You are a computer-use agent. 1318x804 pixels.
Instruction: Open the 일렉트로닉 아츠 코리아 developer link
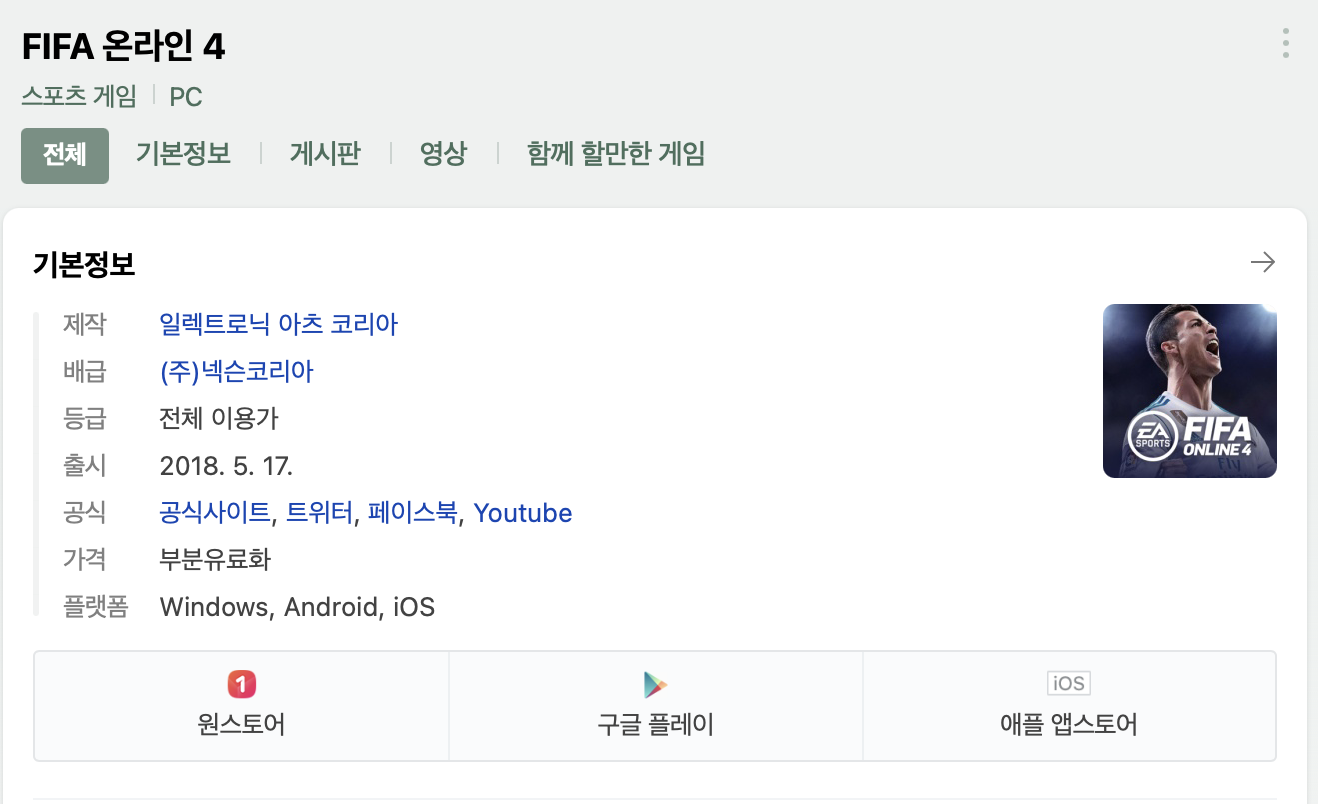coord(278,324)
